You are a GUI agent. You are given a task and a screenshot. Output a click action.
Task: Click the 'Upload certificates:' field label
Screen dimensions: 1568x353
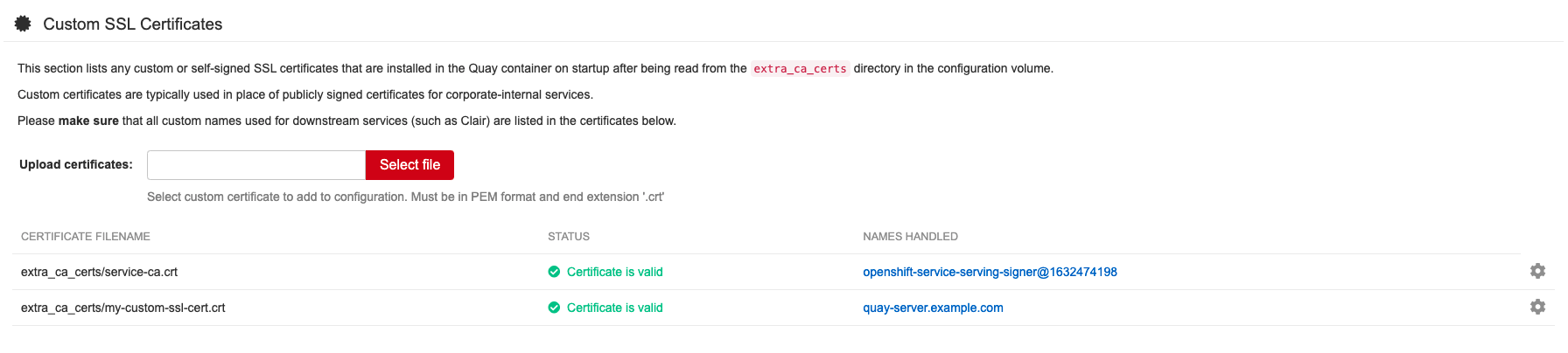(x=76, y=164)
